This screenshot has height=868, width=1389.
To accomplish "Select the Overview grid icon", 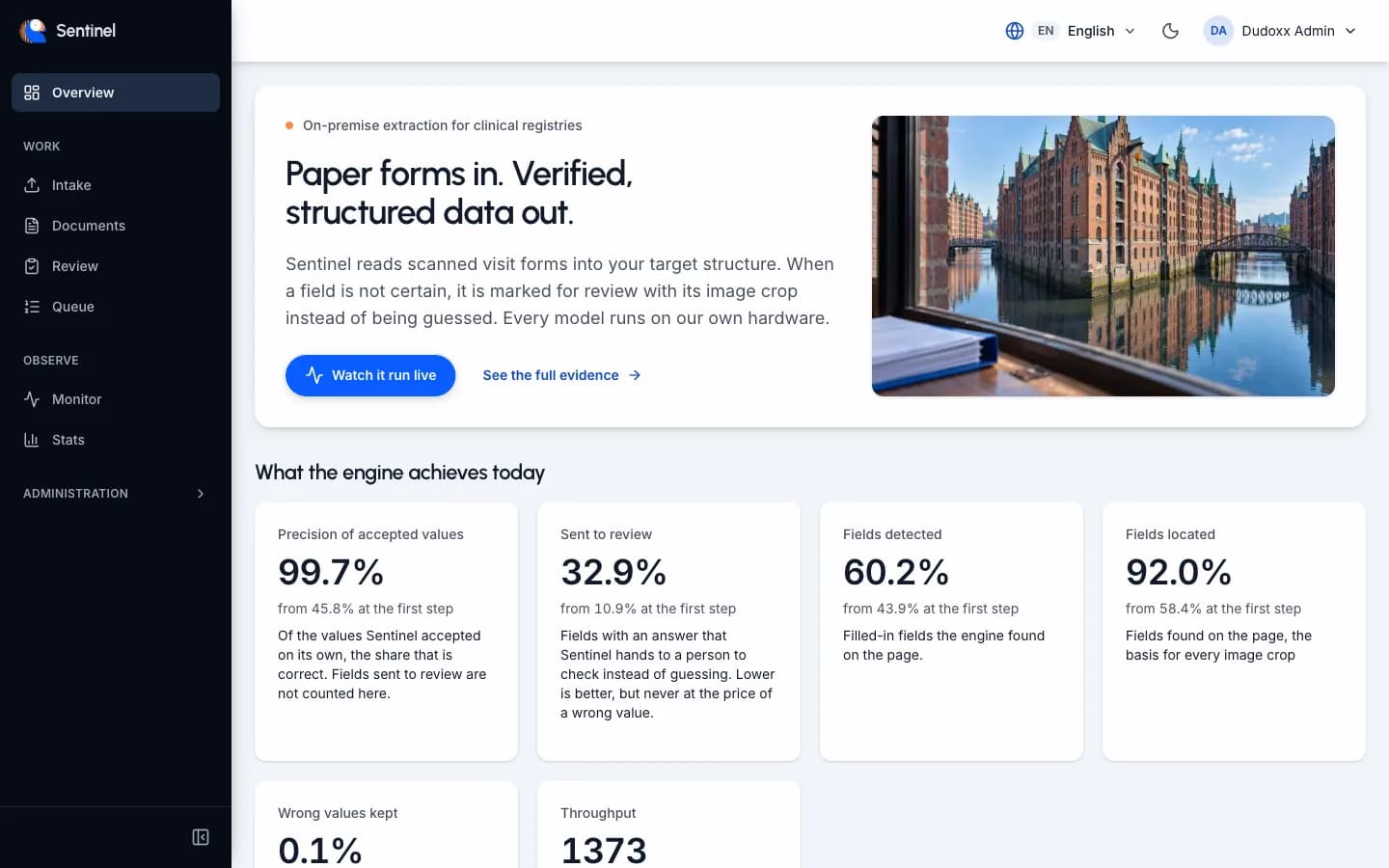I will [32, 93].
